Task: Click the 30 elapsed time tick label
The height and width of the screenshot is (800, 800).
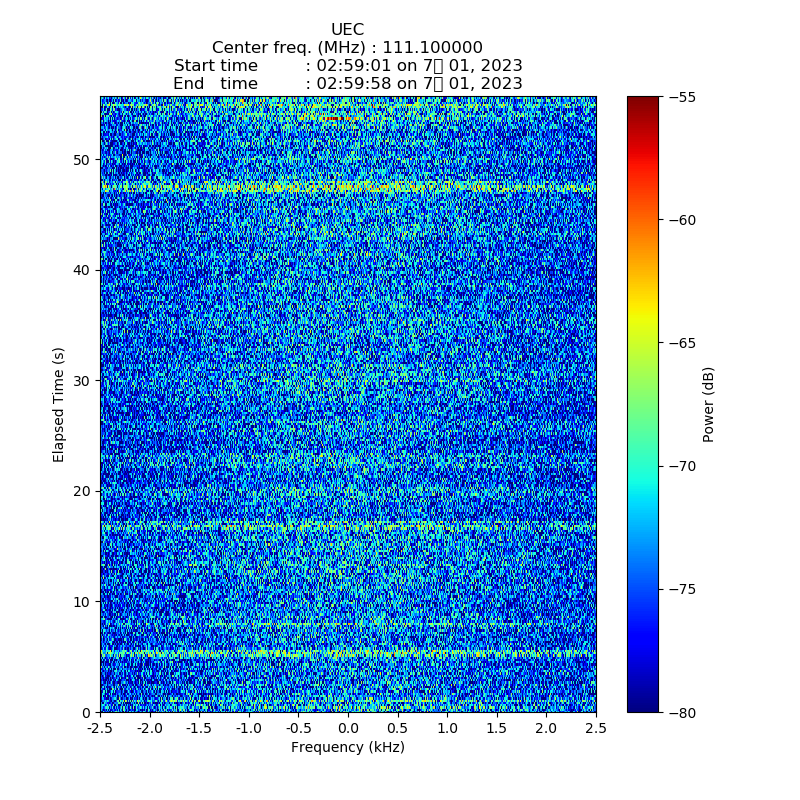Action: [82, 381]
